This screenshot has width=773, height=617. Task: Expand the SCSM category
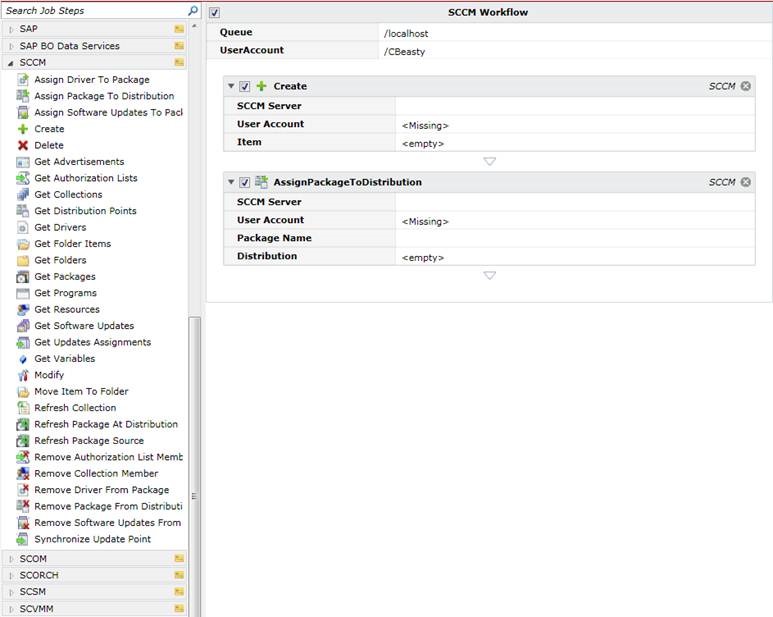point(11,591)
